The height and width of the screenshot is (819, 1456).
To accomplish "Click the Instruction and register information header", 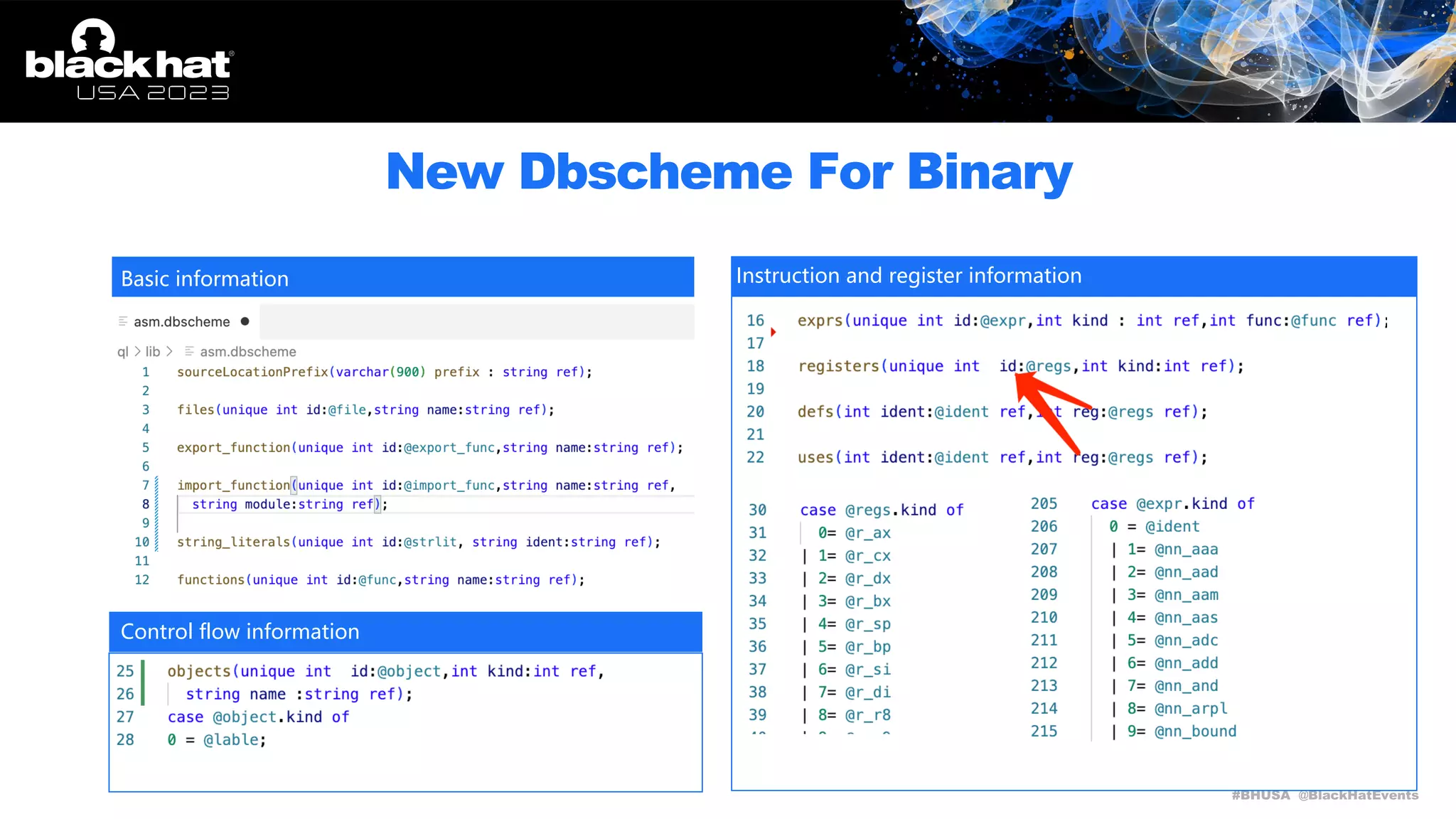I will (x=1074, y=276).
